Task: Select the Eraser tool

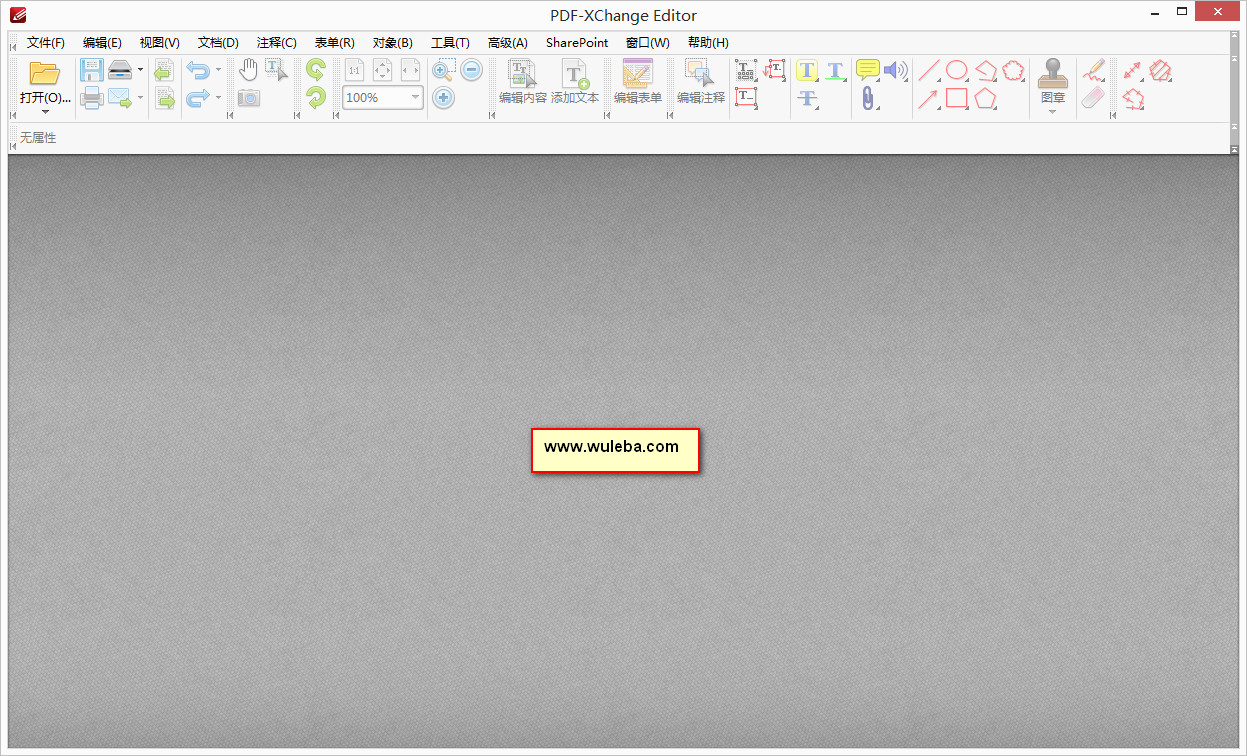Action: tap(1094, 98)
